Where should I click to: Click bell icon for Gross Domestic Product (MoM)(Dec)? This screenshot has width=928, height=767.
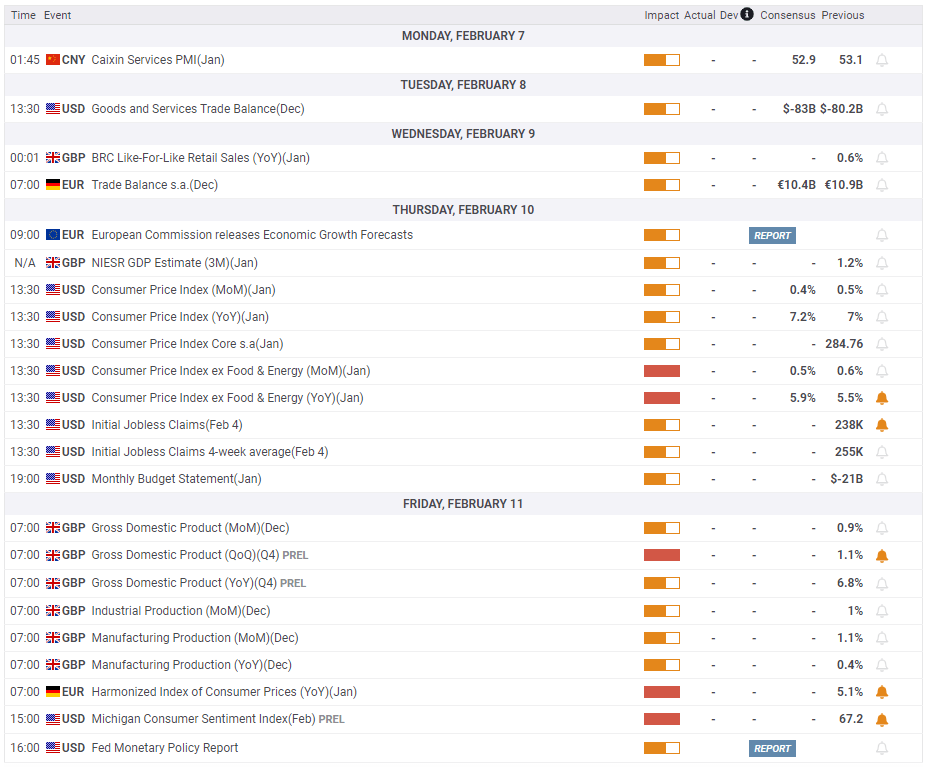point(882,528)
